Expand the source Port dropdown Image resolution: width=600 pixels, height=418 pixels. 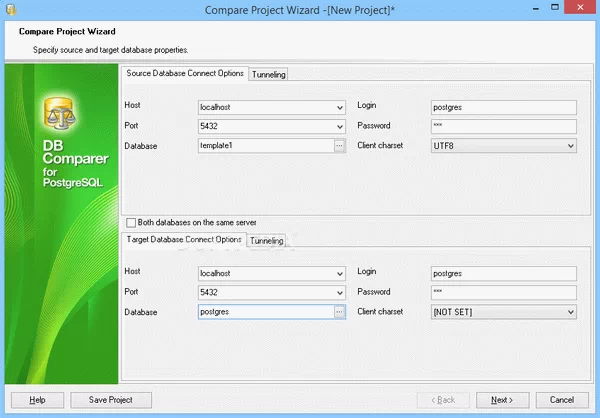(339, 127)
